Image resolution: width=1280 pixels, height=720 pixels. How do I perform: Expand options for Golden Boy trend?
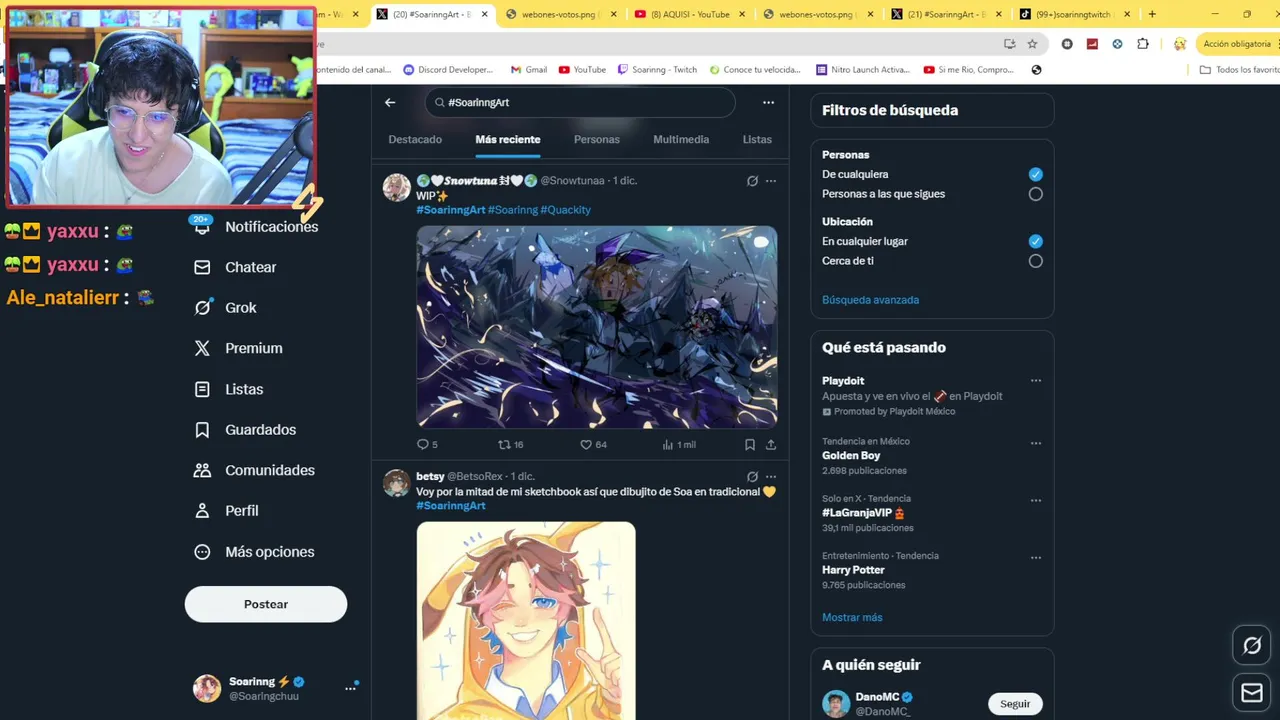click(1036, 443)
